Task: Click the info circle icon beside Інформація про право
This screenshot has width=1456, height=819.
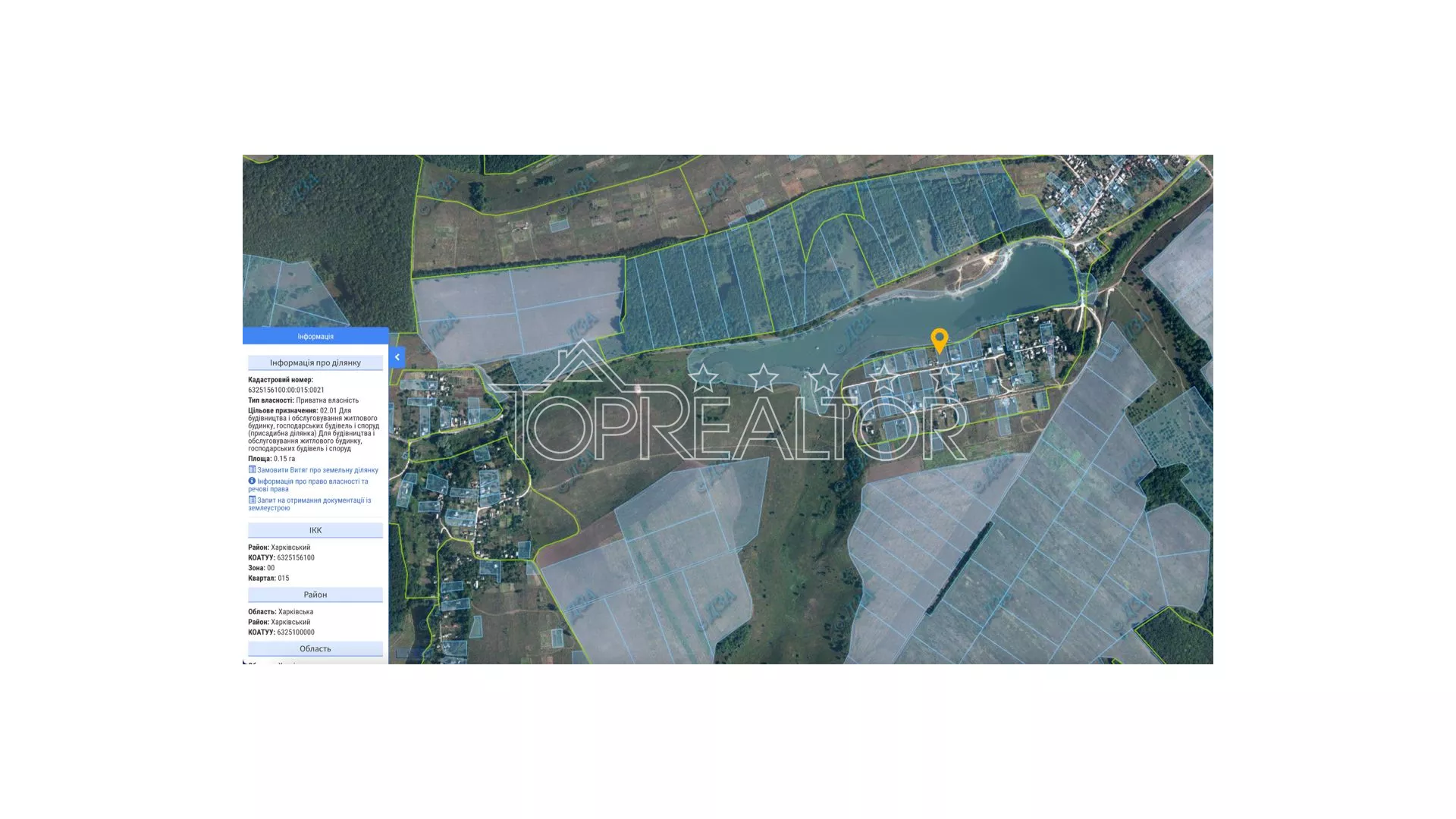Action: (x=252, y=481)
